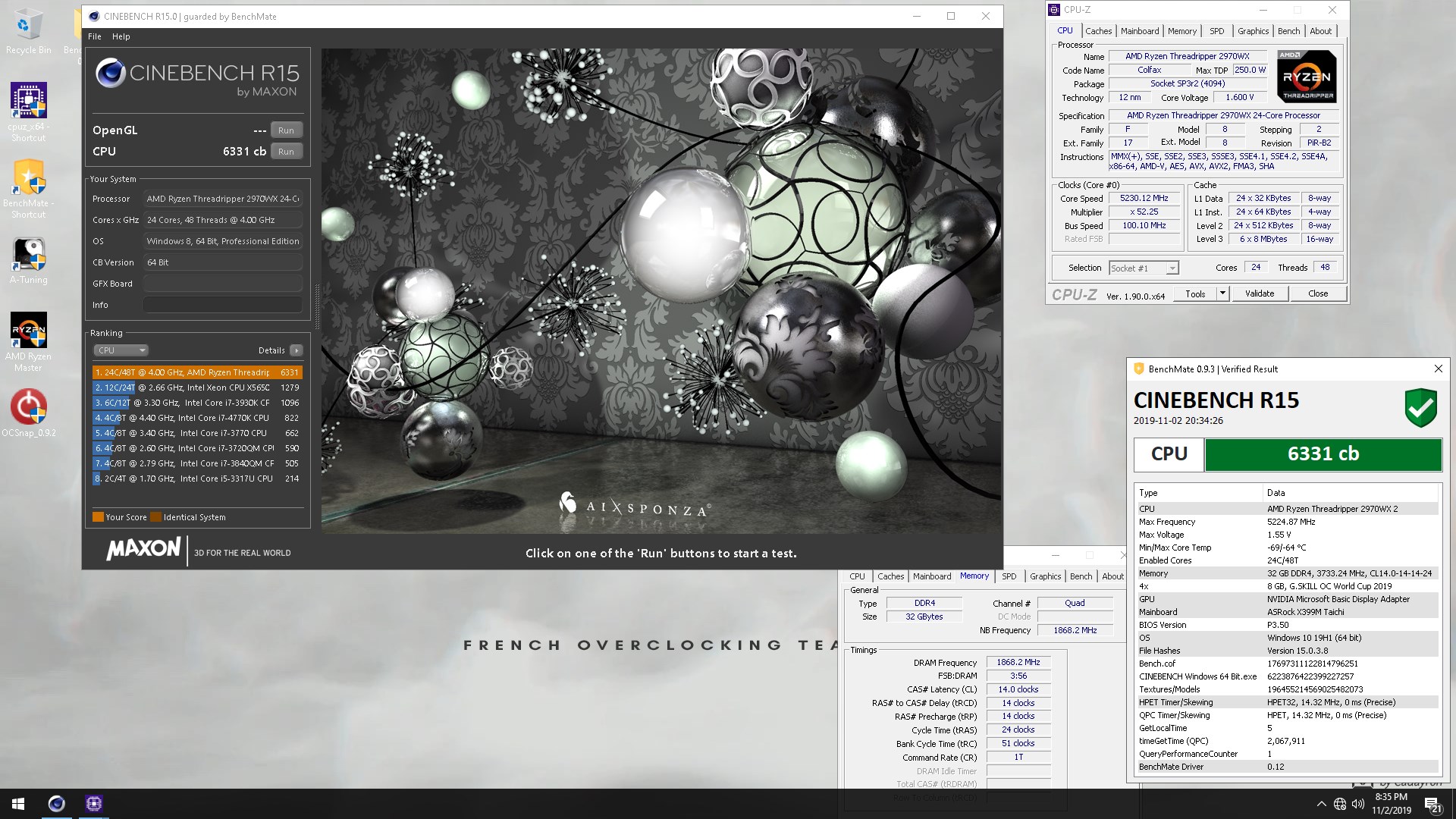Close the BenchMate verified result window
The image size is (1456, 819).
tap(1438, 369)
